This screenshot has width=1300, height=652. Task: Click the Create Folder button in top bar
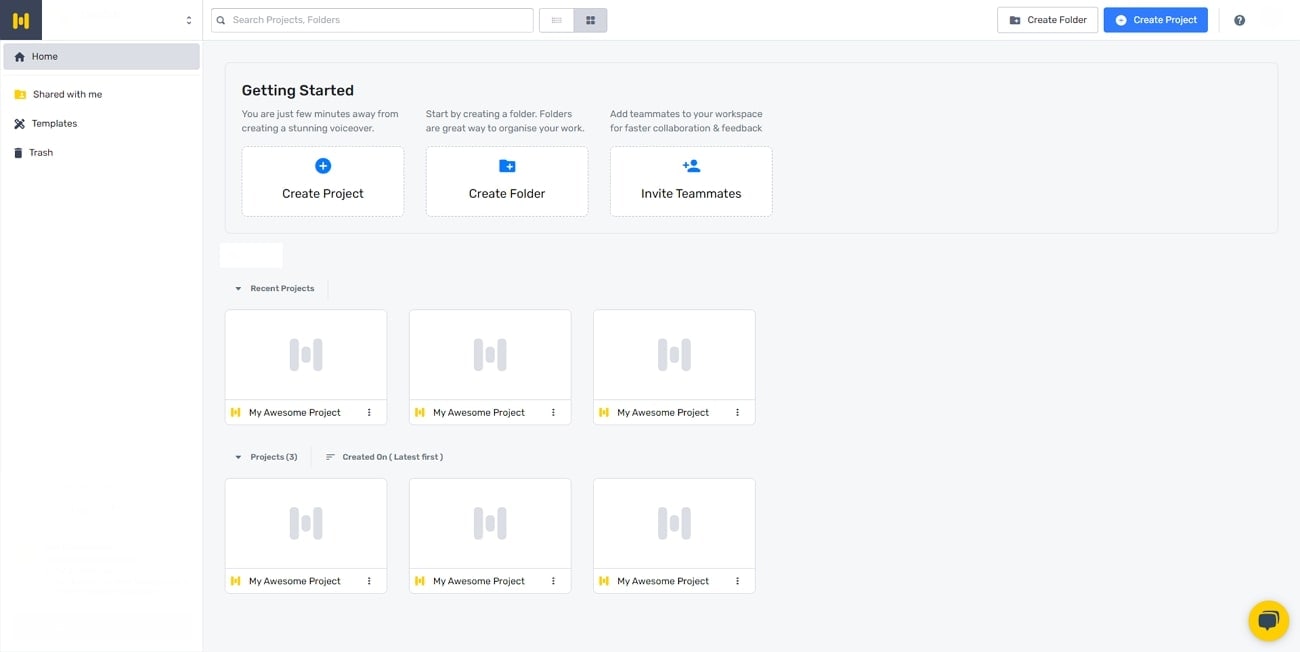(1047, 20)
